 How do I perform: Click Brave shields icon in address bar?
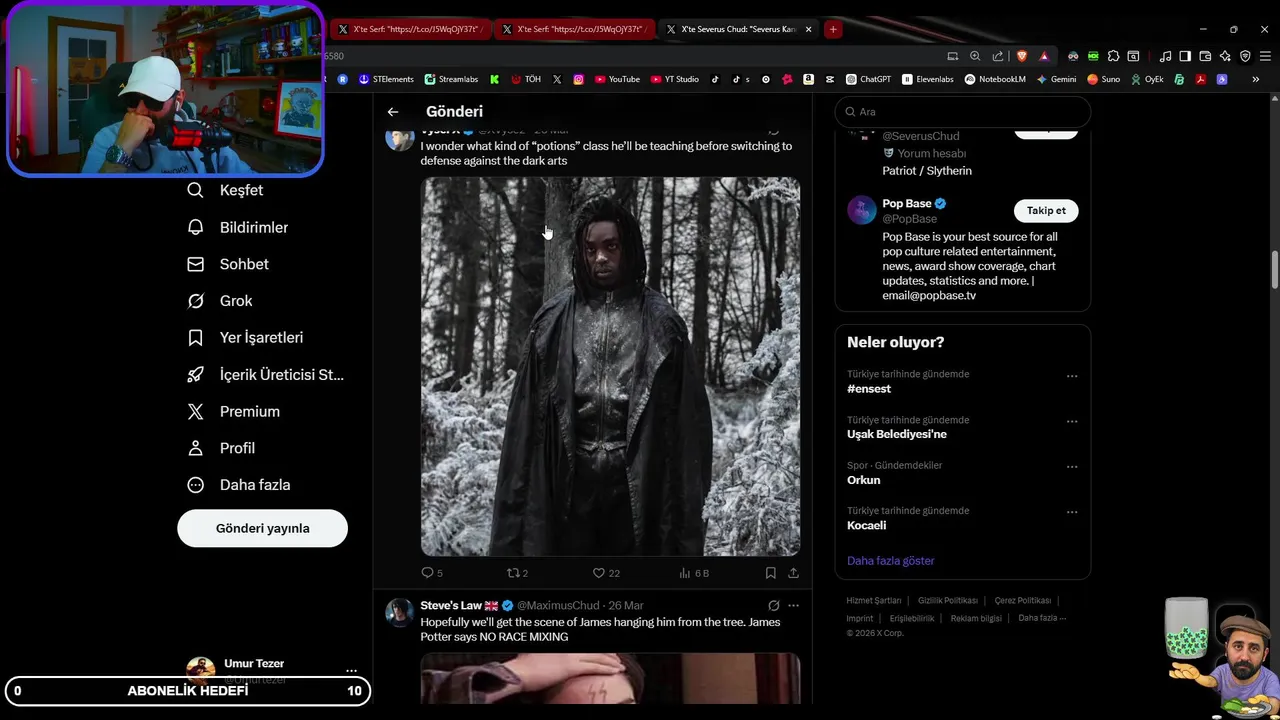pyautogui.click(x=1021, y=56)
